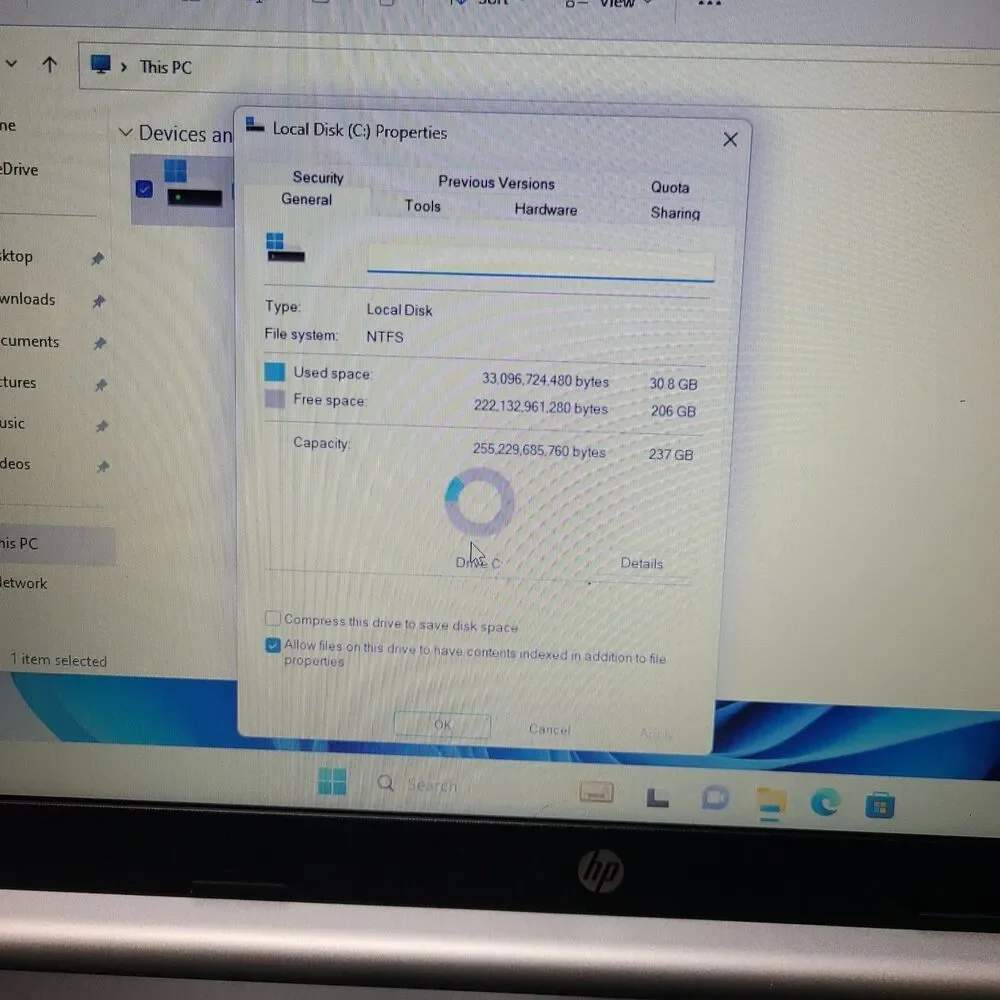The width and height of the screenshot is (1000, 1000).
Task: Open the recent locations dropdown arrow
Action: point(11,63)
